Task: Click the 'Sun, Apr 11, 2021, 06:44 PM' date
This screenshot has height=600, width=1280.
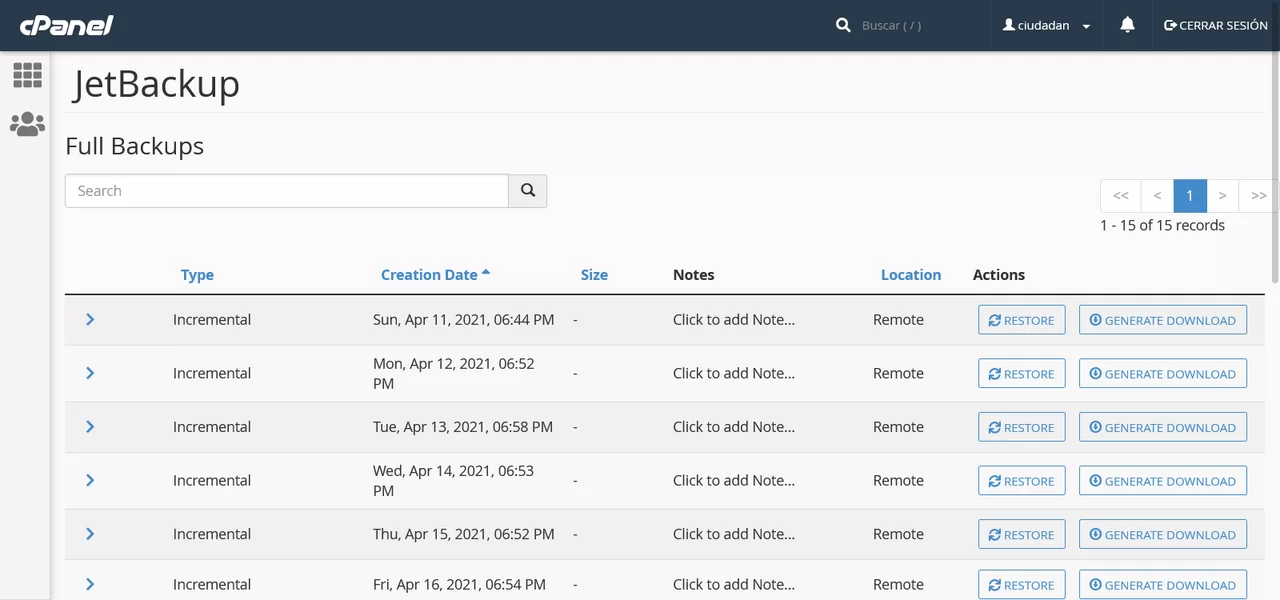Action: [x=463, y=320]
